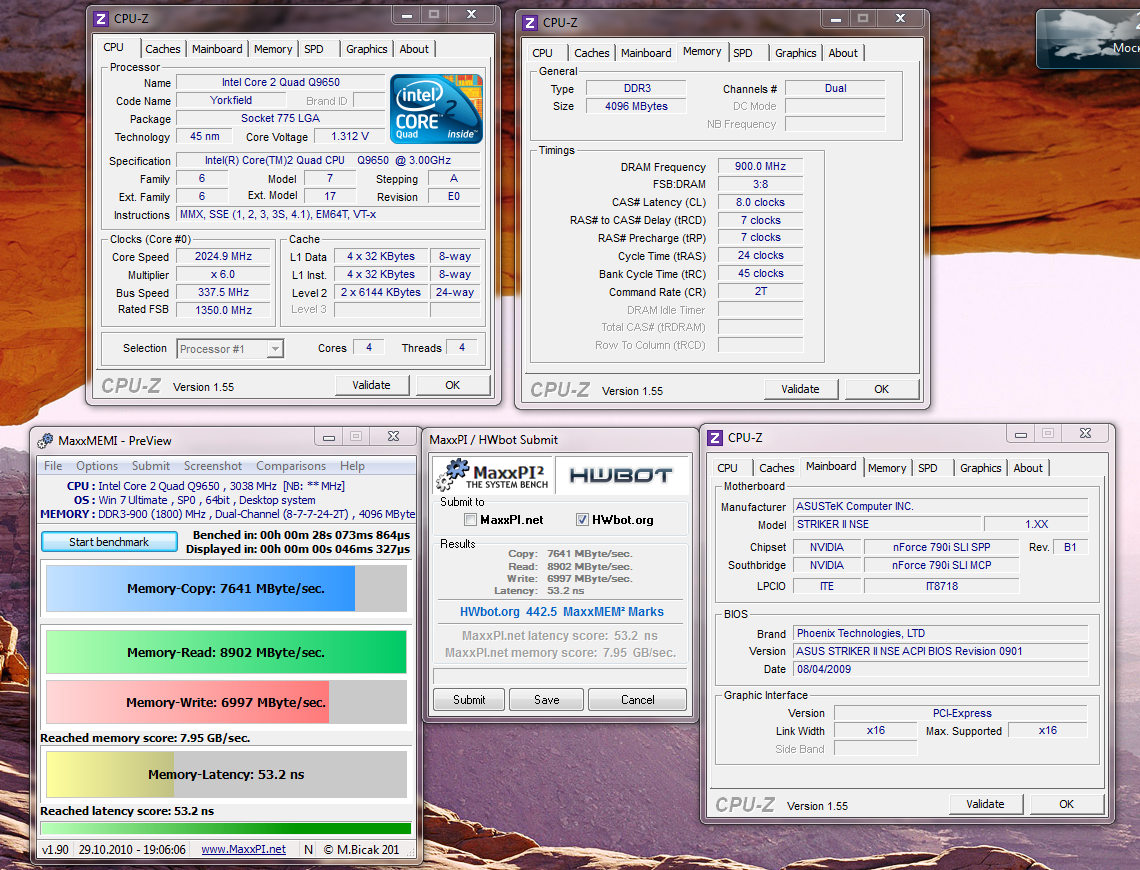Click OK in the Memory window

(881, 390)
